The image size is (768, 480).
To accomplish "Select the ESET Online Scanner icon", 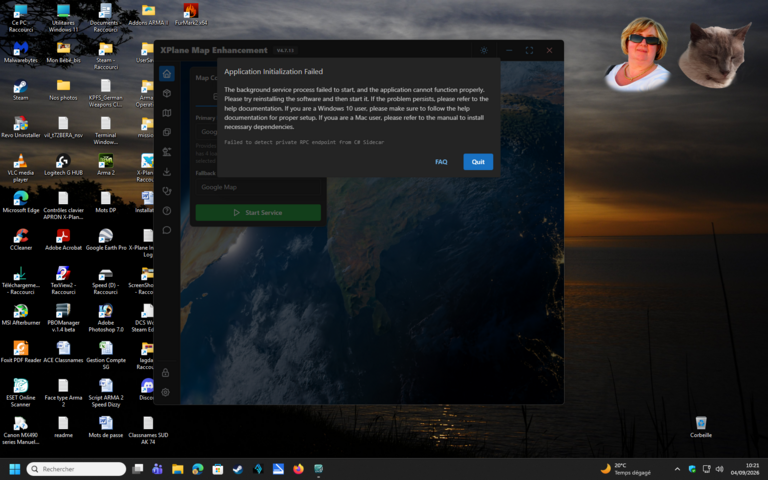I will [21, 393].
